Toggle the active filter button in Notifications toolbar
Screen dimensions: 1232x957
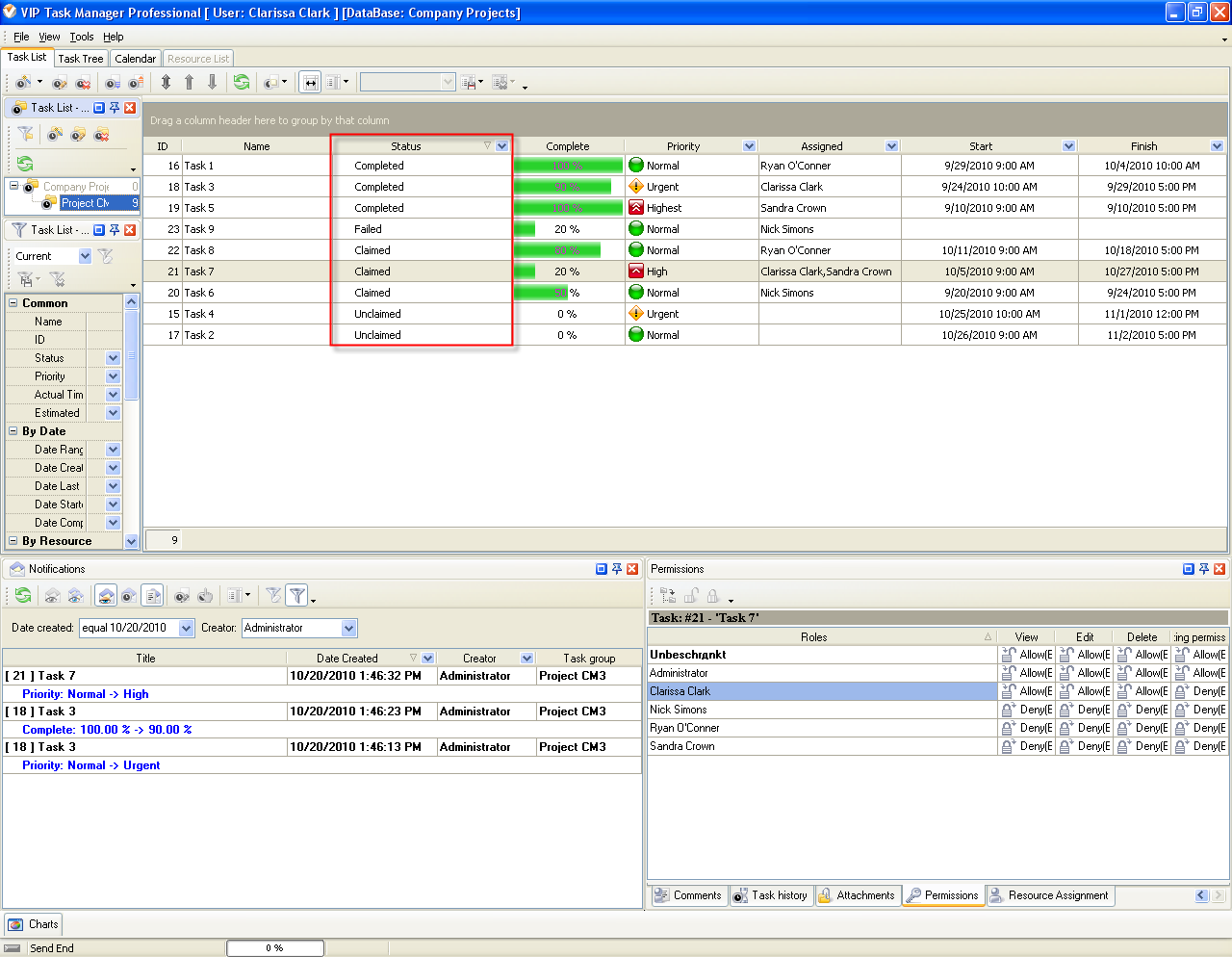click(297, 596)
